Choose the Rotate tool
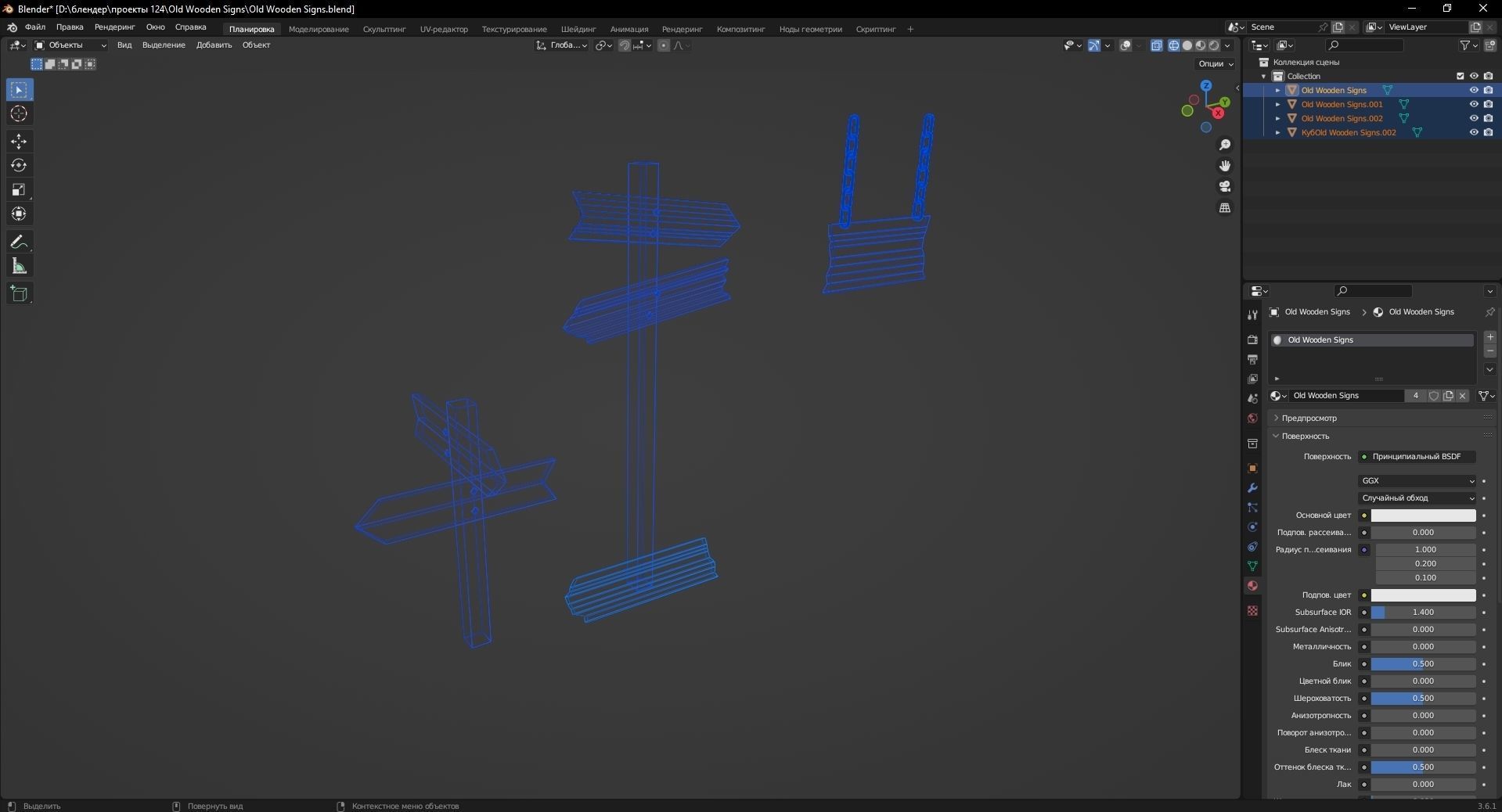This screenshot has height=812, width=1502. tap(19, 166)
